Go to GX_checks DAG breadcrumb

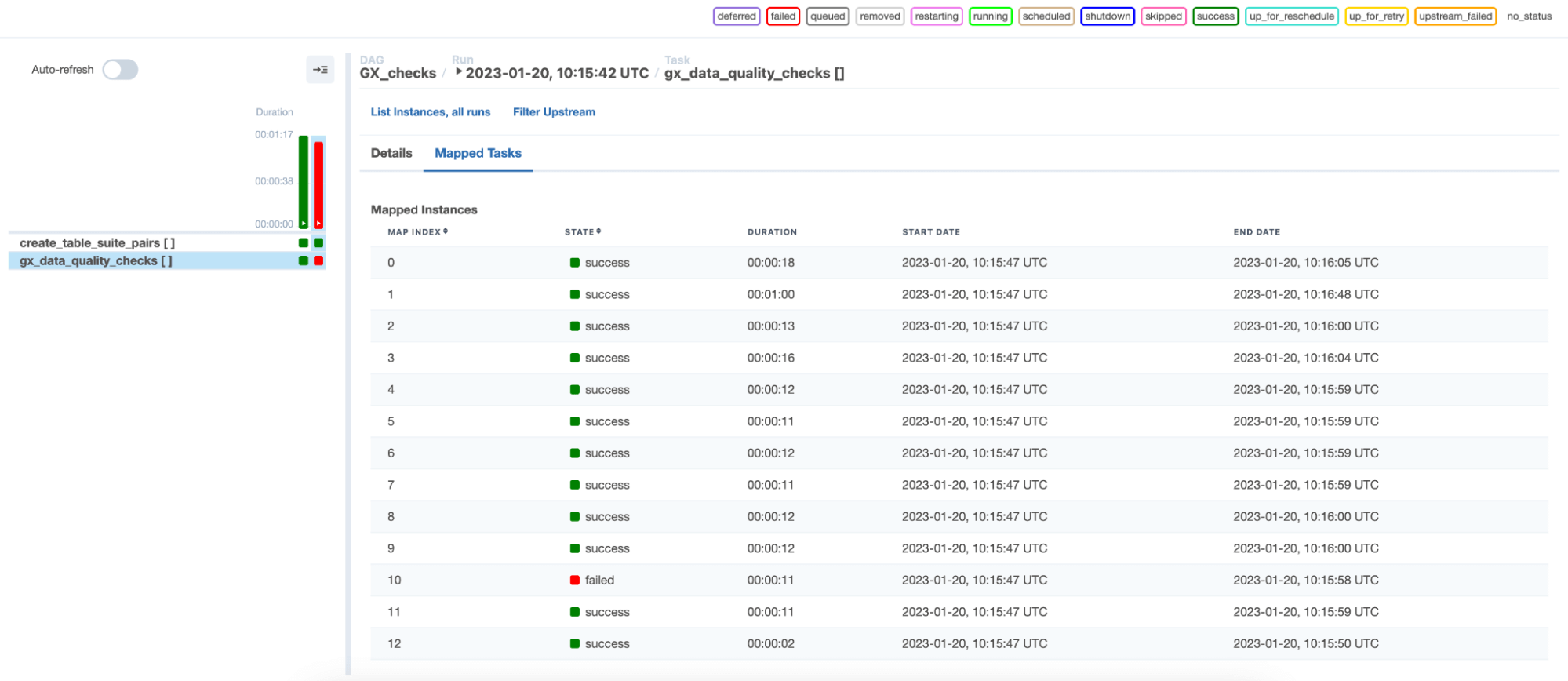coord(398,73)
